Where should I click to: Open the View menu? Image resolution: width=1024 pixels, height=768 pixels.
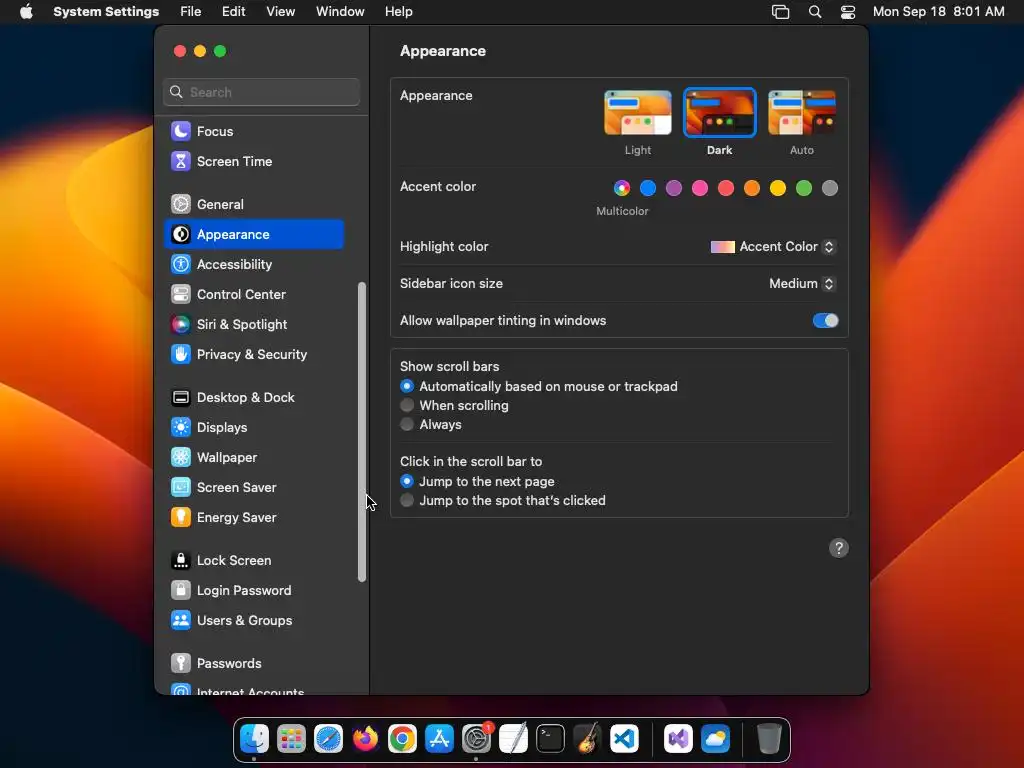(x=280, y=12)
